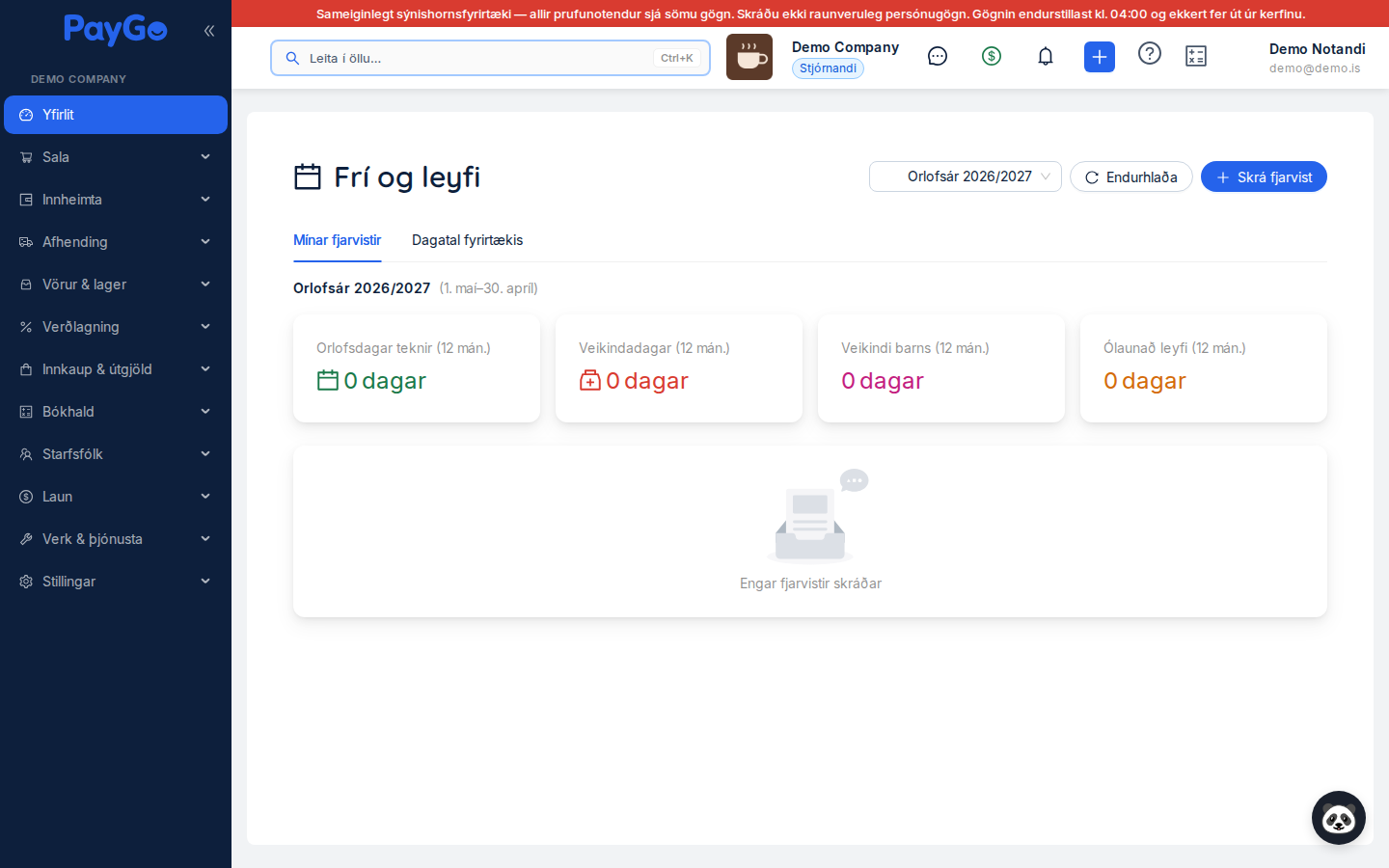Click the blue plus quick-add button
Image resolution: width=1389 pixels, height=868 pixels.
pos(1100,57)
